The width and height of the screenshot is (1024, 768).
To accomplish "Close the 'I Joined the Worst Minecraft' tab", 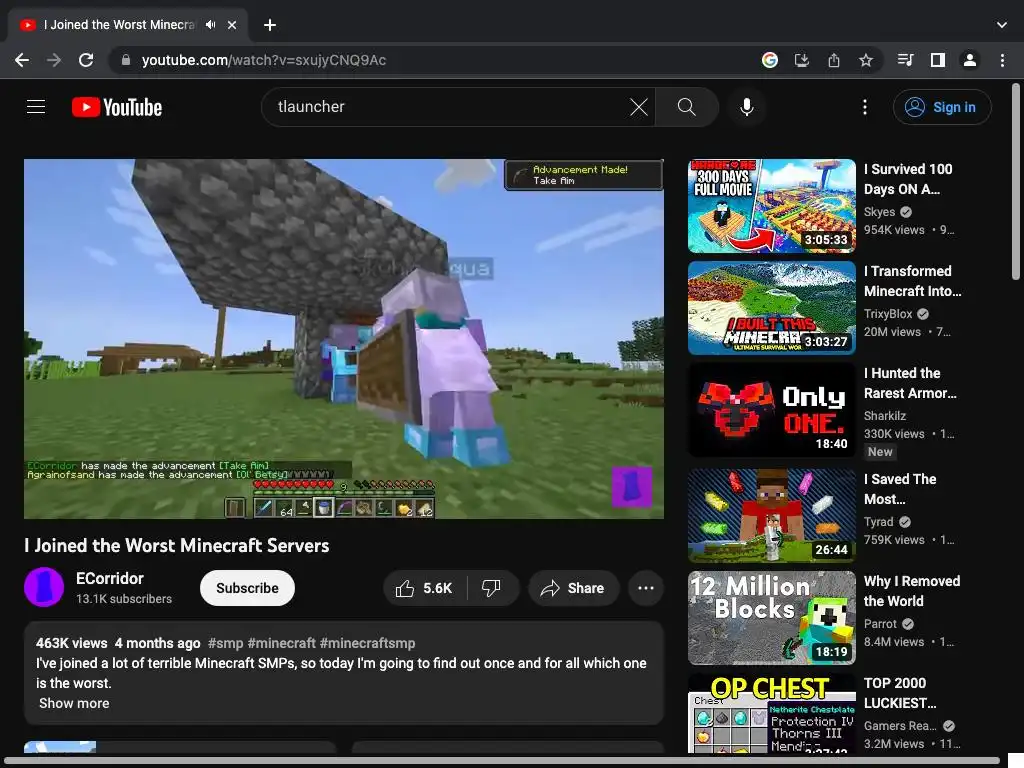I will [x=232, y=25].
